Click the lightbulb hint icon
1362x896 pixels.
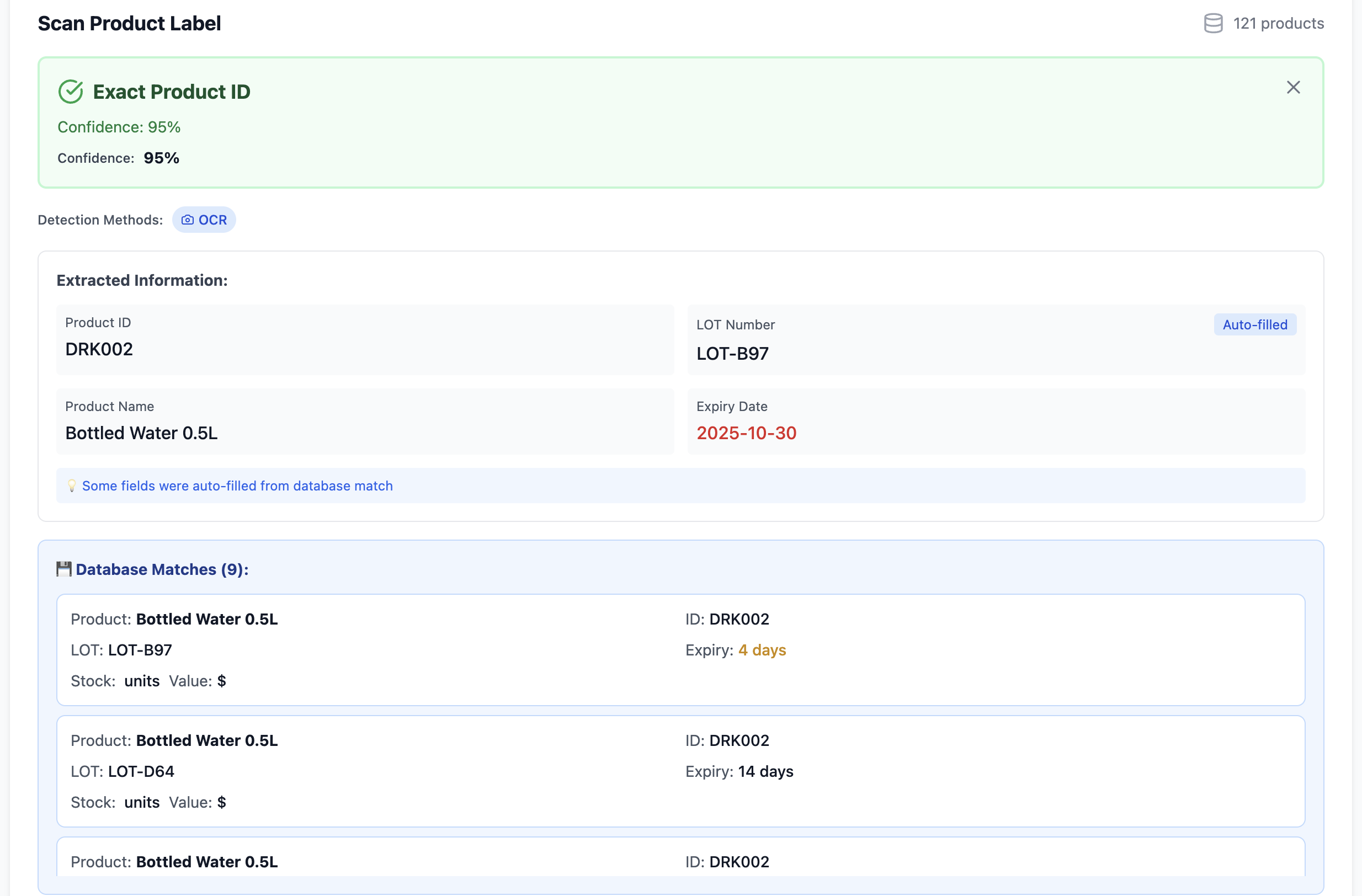(72, 486)
